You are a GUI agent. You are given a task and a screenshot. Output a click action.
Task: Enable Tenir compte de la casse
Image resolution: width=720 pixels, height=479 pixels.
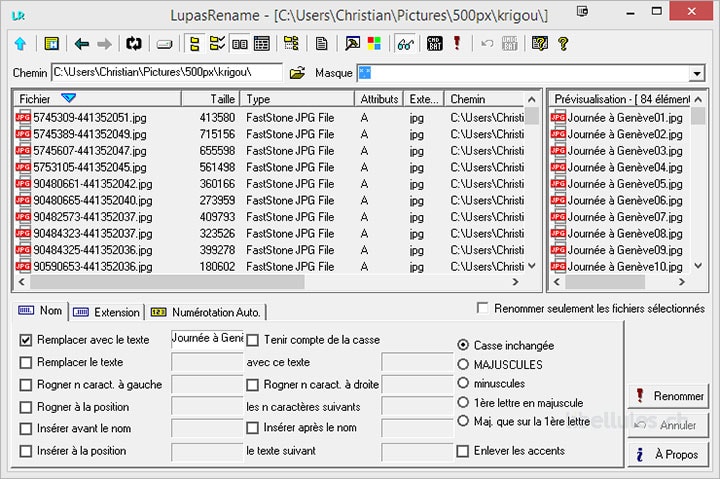tap(253, 340)
